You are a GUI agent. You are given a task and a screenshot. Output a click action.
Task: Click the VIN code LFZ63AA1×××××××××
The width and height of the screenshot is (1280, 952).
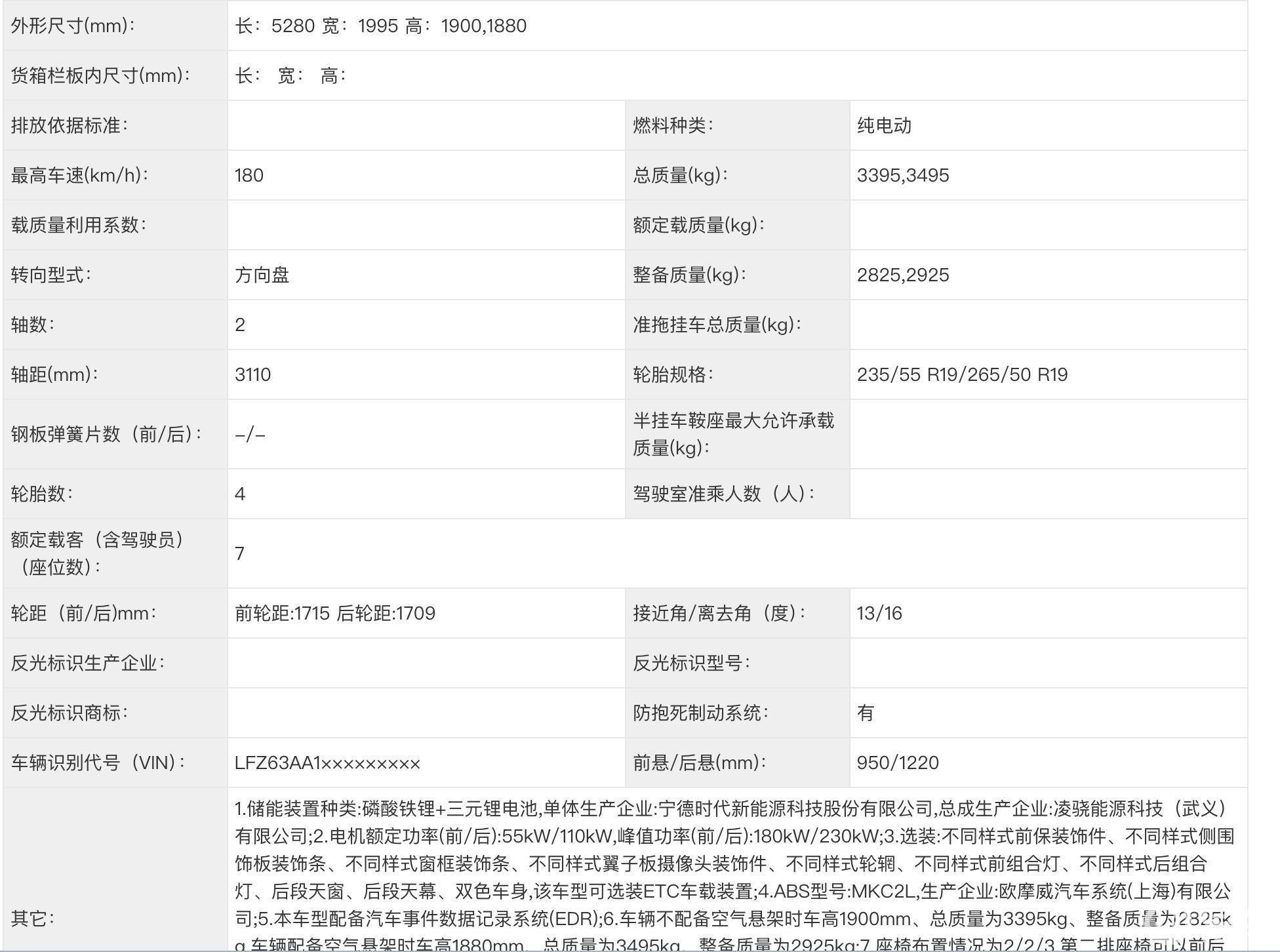(327, 763)
